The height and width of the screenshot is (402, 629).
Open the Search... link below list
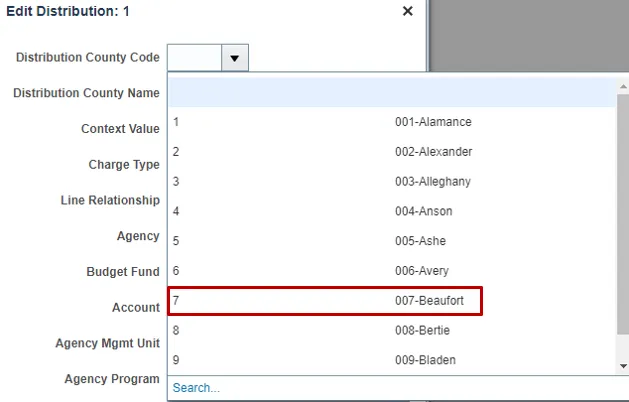point(196,388)
